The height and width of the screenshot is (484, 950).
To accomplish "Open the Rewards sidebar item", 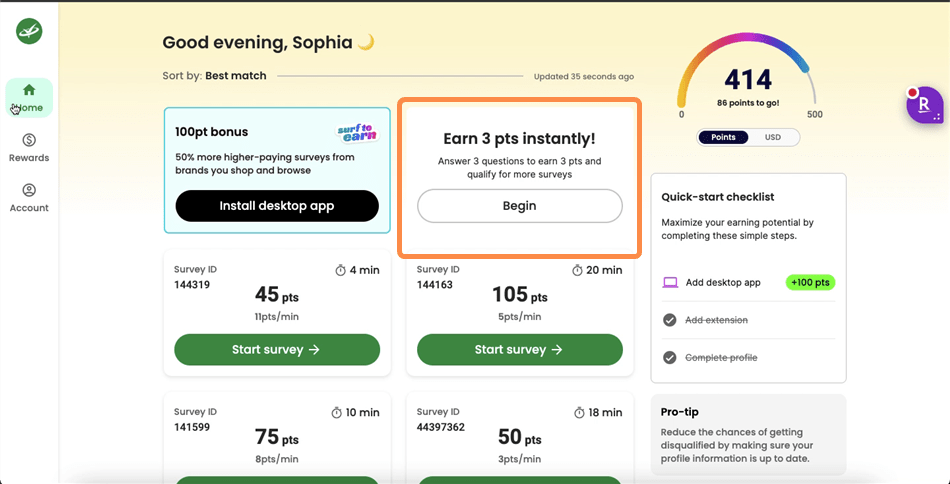I will (29, 148).
